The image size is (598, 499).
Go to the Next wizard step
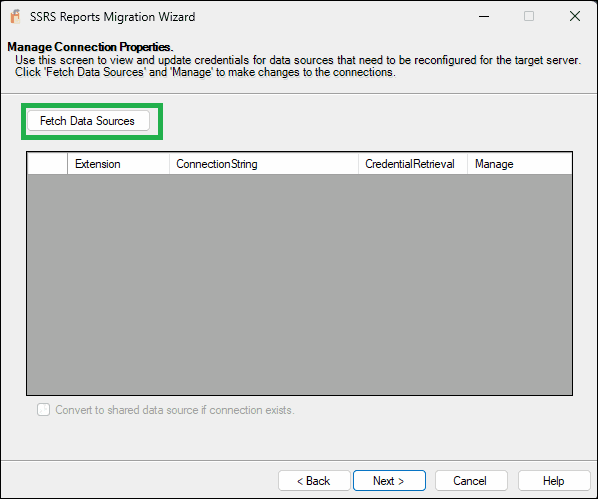389,481
